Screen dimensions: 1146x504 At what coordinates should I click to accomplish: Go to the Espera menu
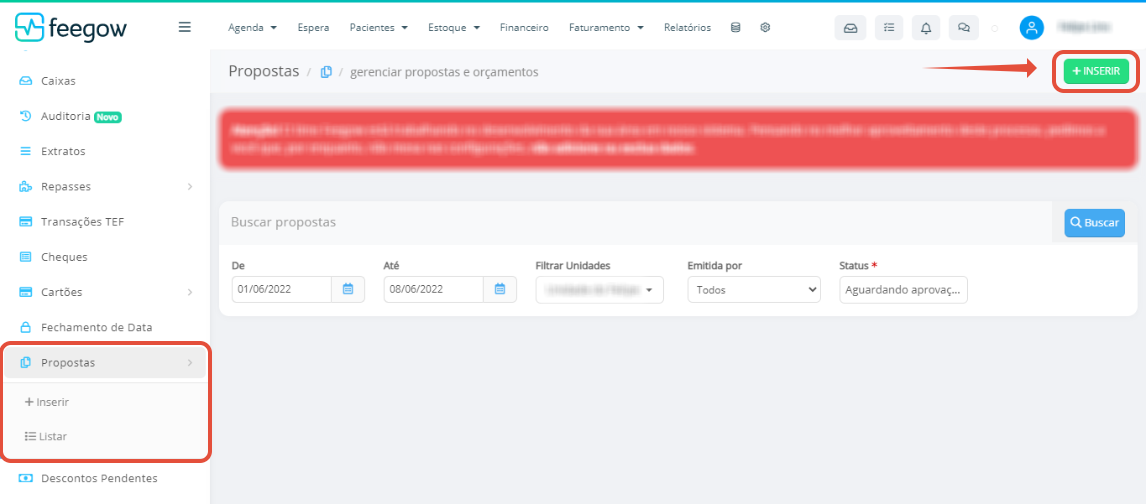point(314,28)
